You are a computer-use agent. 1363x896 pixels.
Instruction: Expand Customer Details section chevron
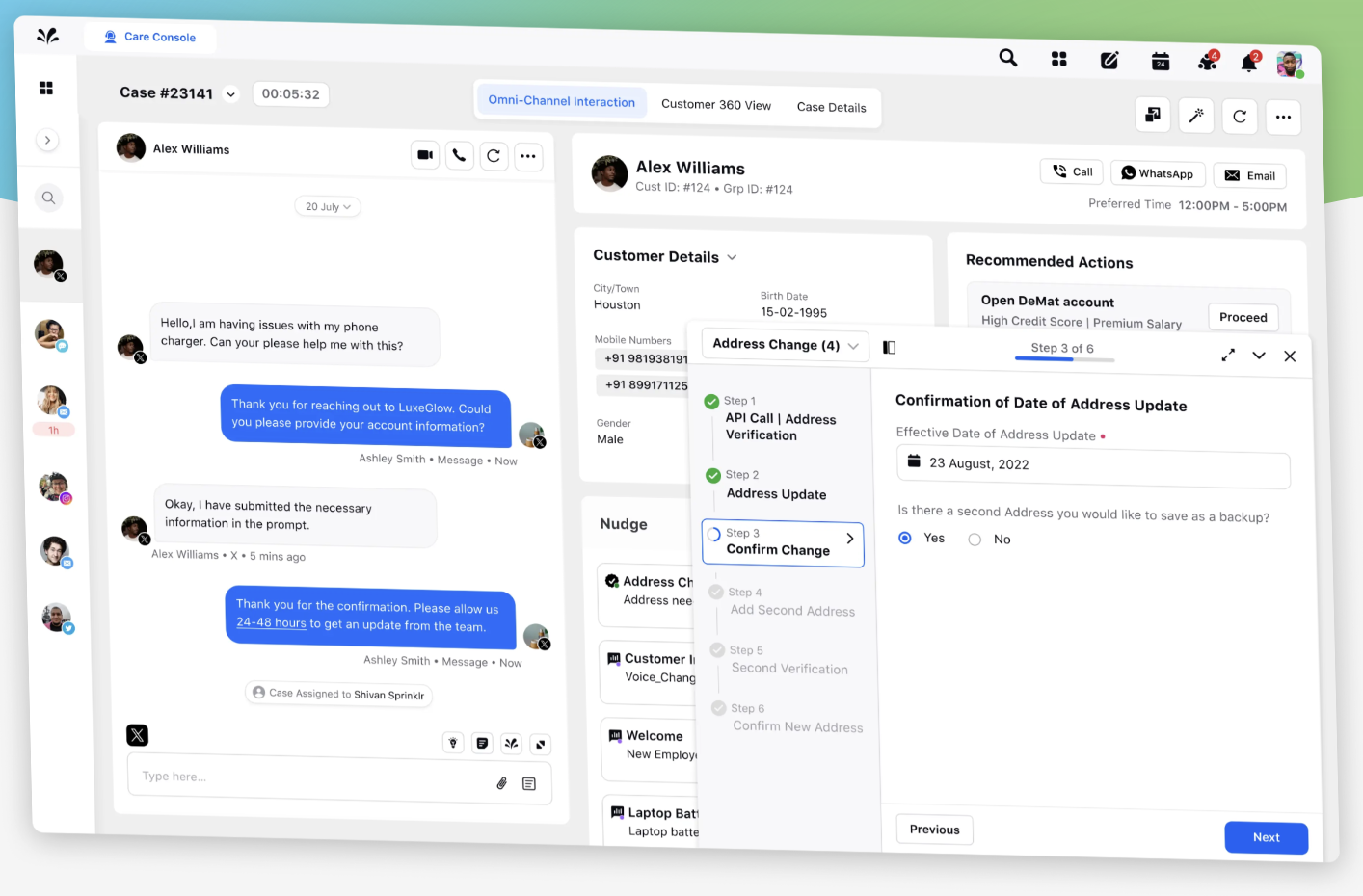(732, 257)
